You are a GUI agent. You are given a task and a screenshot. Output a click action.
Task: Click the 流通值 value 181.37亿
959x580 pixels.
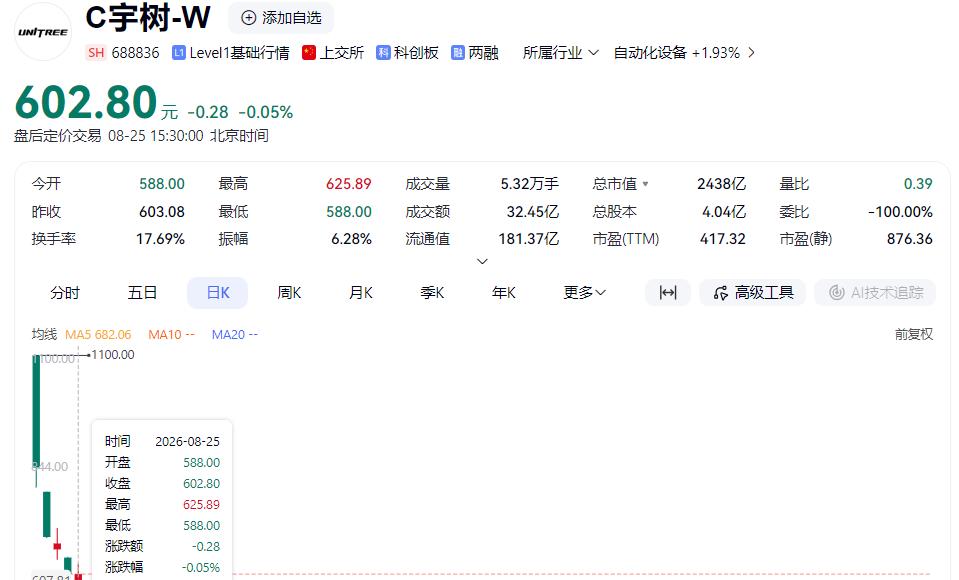coord(528,239)
